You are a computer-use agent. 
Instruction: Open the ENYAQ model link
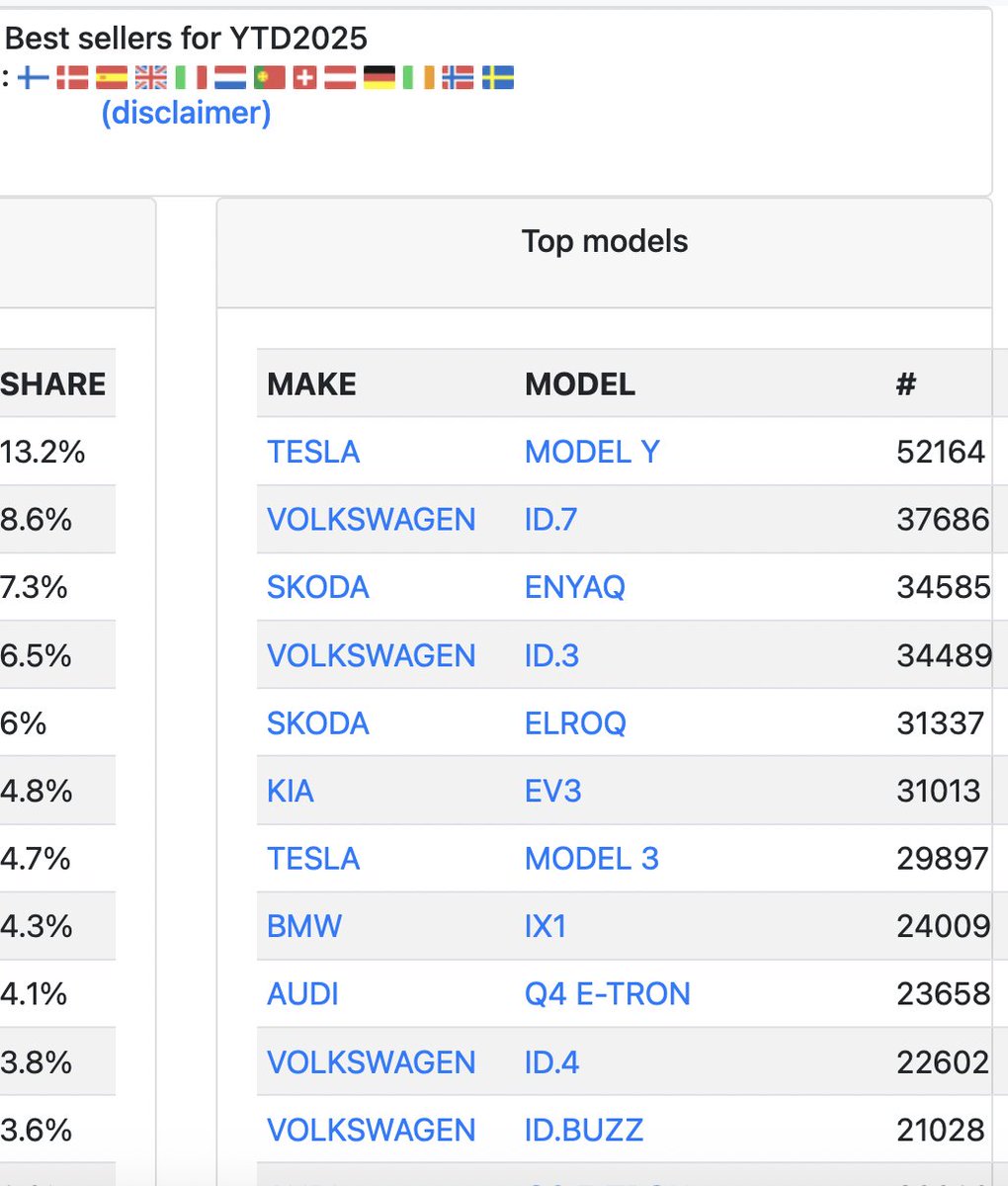coord(575,587)
